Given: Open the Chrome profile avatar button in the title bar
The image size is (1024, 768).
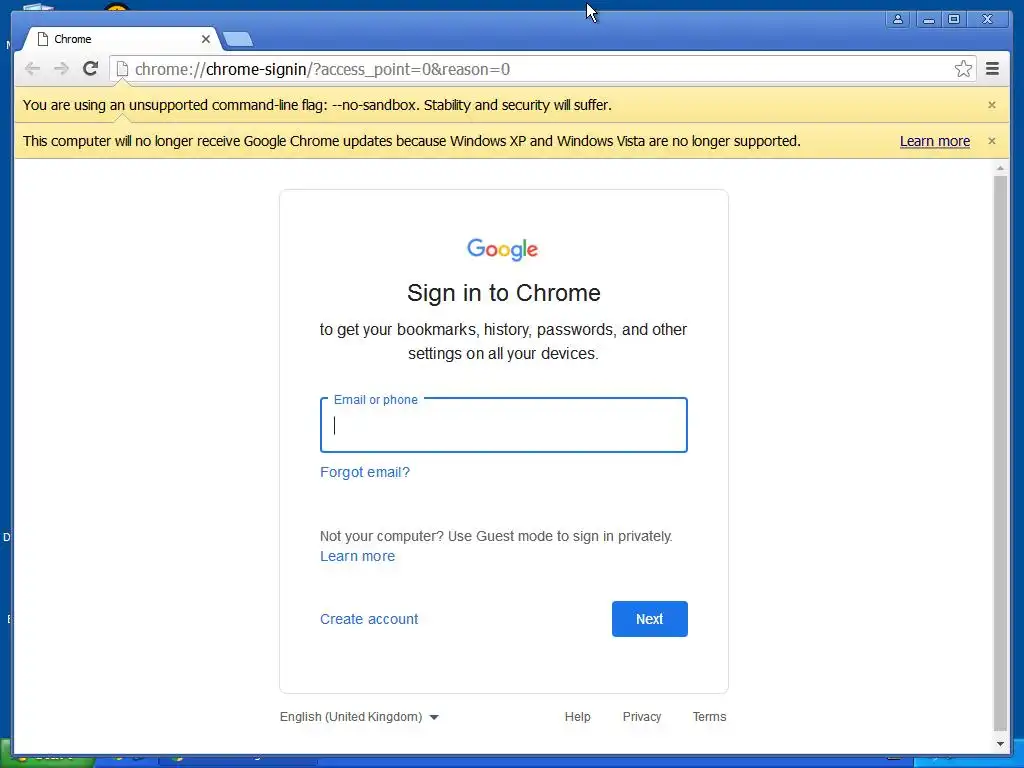Looking at the screenshot, I should 898,20.
